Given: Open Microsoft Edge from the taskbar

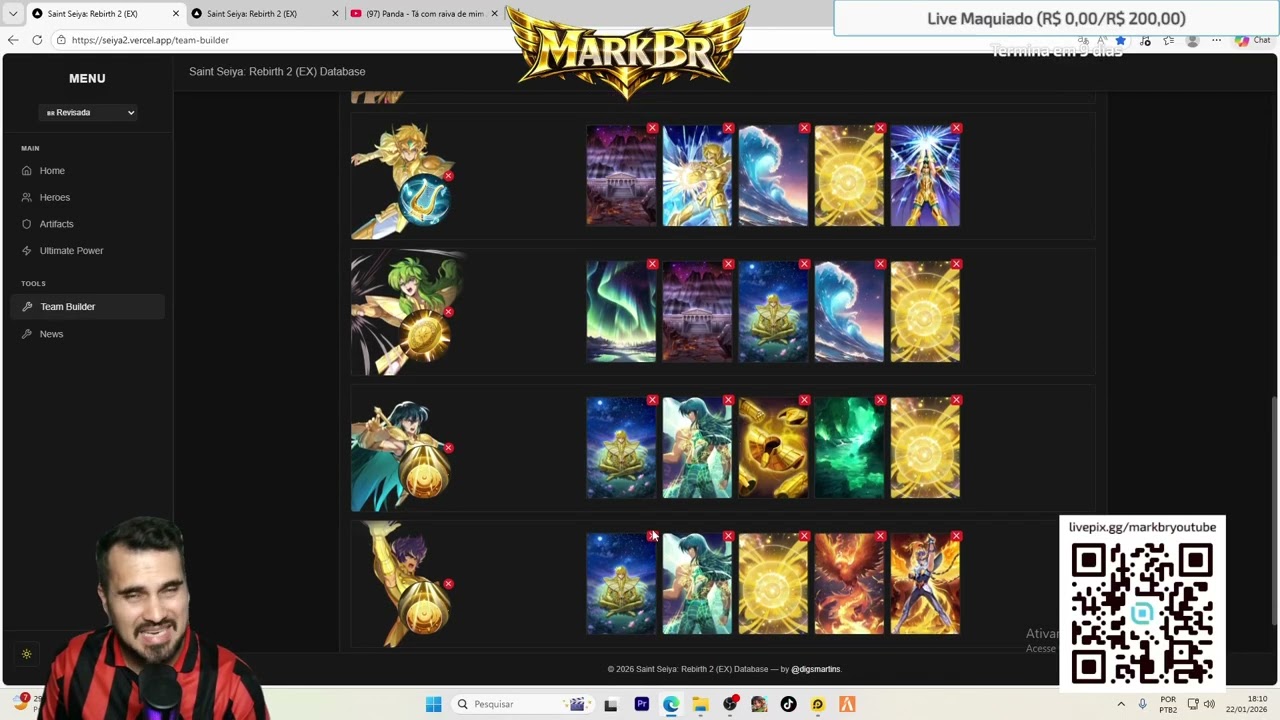Looking at the screenshot, I should click(x=671, y=704).
